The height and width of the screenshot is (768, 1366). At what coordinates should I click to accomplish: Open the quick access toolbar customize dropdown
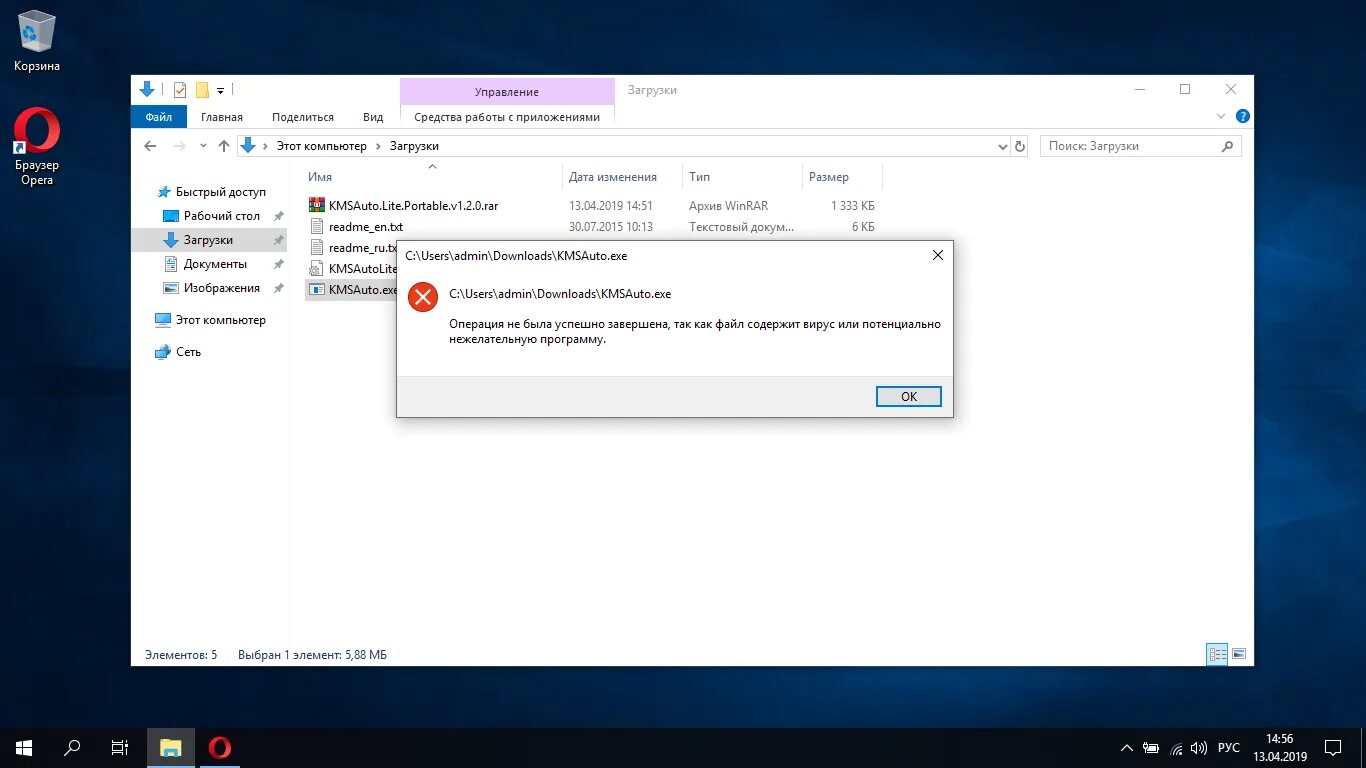click(220, 91)
